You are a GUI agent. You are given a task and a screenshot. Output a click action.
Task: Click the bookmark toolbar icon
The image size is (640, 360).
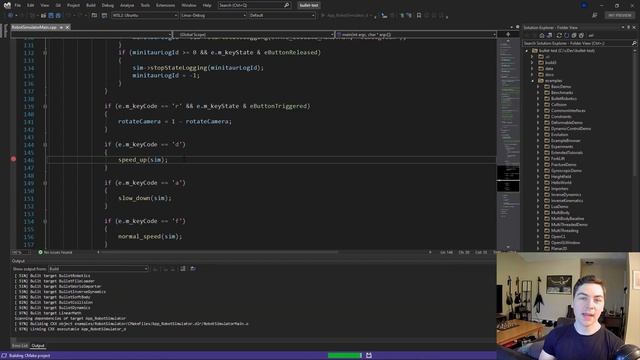(x=419, y=16)
